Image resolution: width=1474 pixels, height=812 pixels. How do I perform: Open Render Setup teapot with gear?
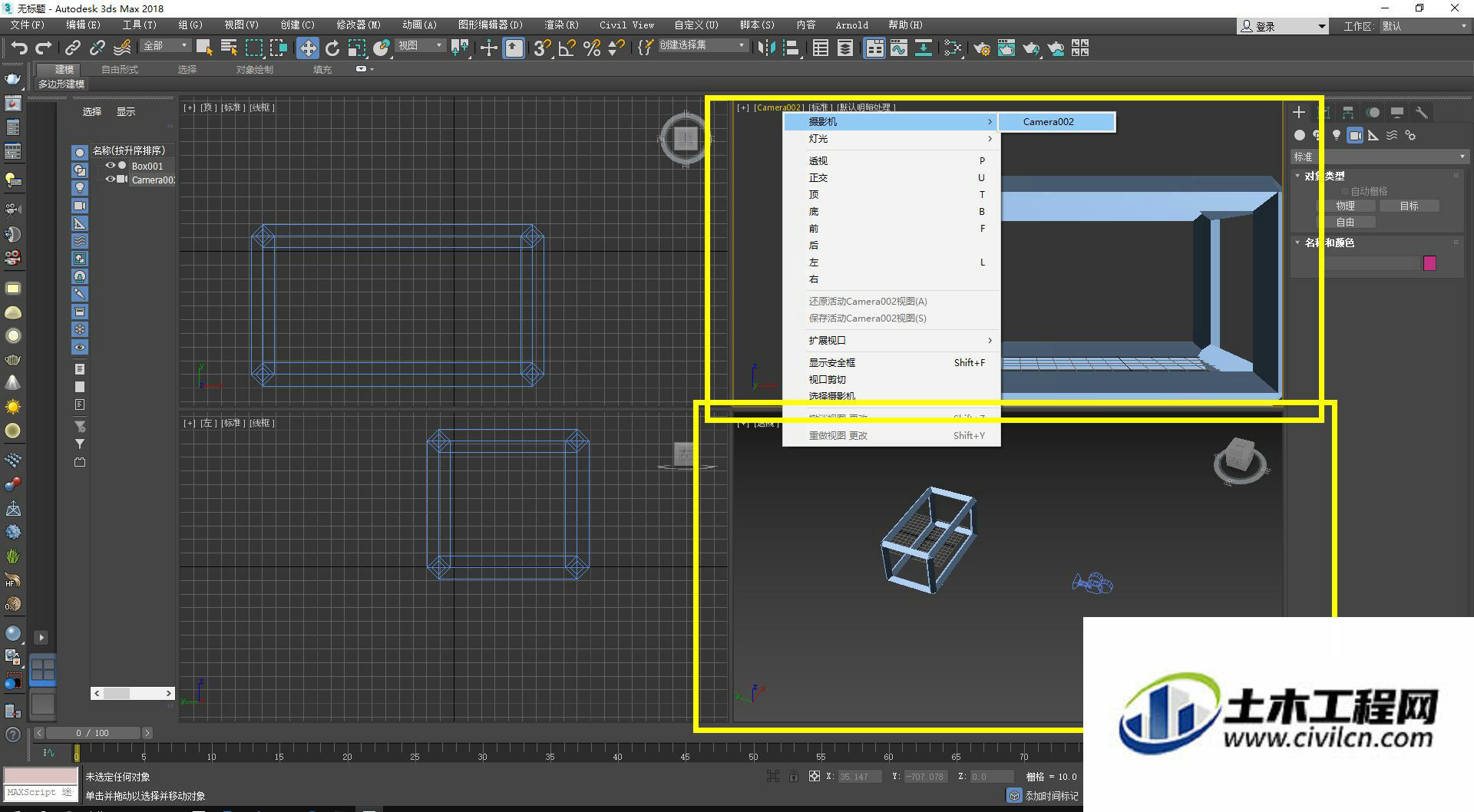[x=982, y=48]
